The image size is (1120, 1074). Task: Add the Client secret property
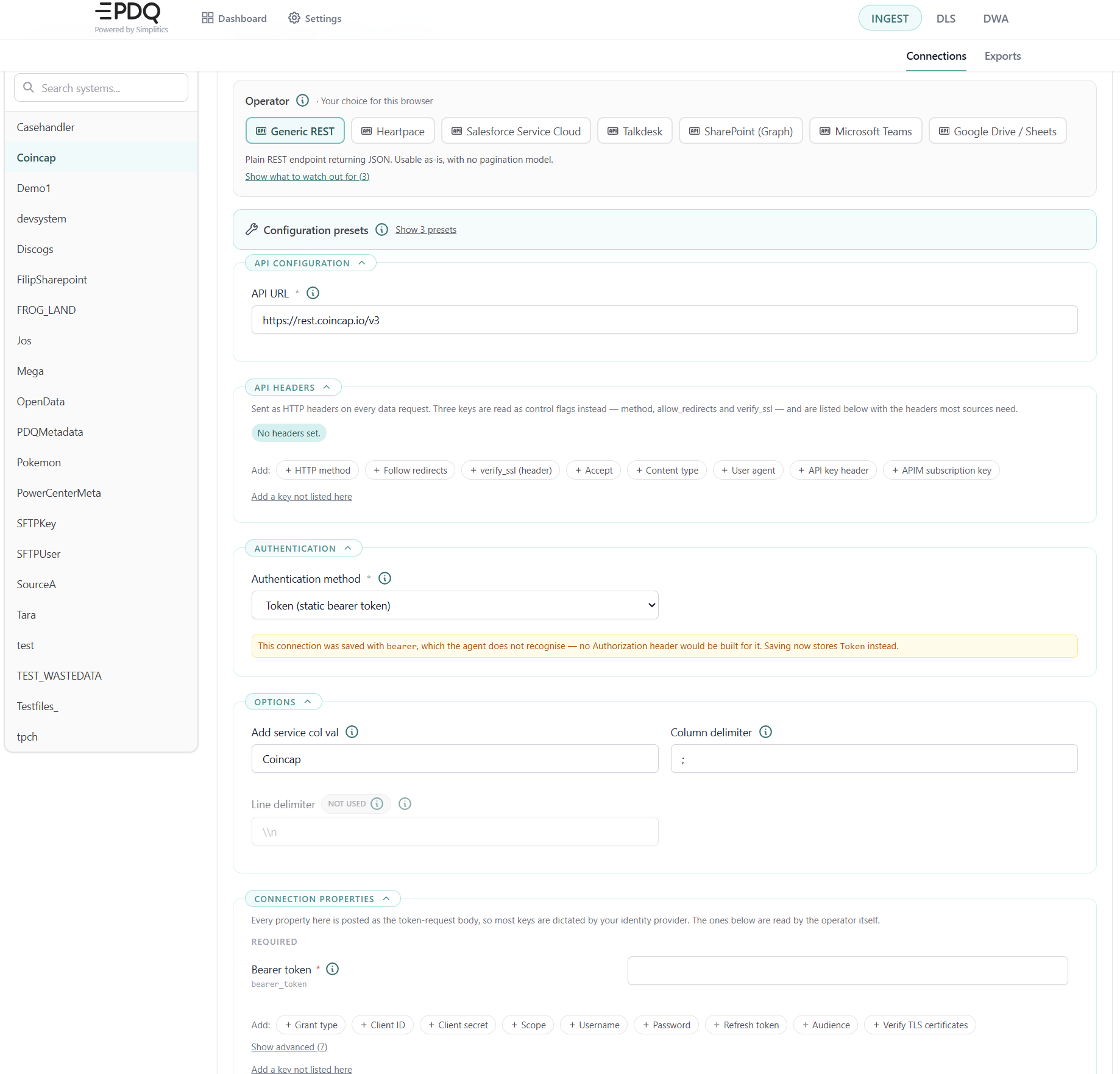pyautogui.click(x=458, y=1025)
